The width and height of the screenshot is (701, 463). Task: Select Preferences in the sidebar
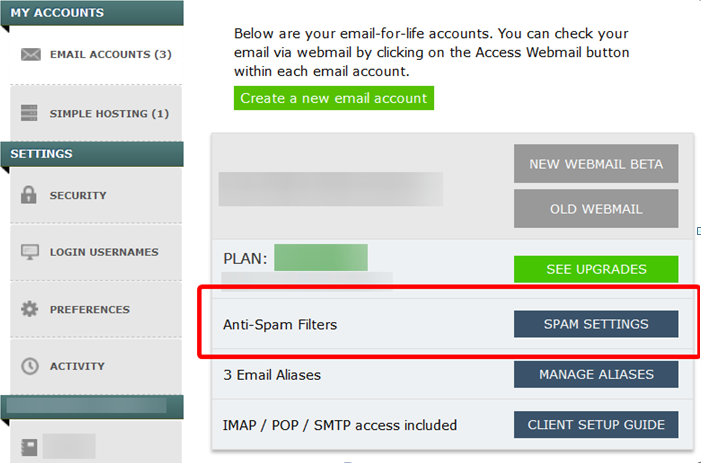pyautogui.click(x=89, y=309)
